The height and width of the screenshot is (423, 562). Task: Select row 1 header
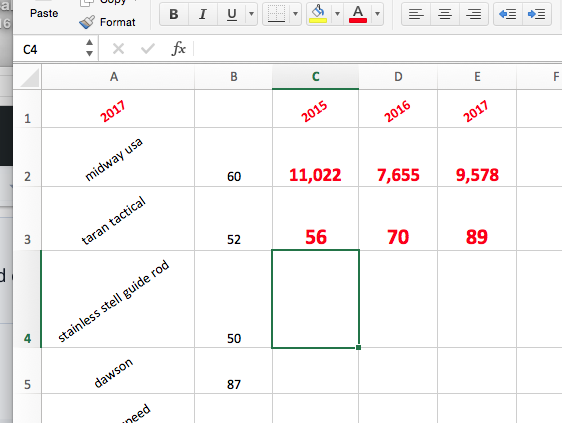28,109
